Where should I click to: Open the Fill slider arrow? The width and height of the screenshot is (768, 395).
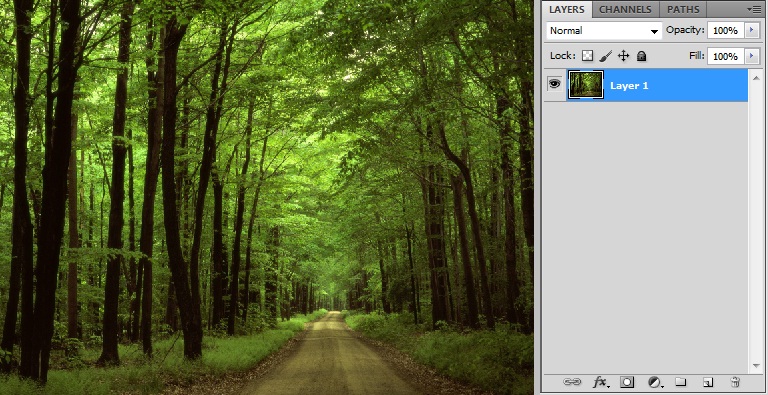coord(752,56)
